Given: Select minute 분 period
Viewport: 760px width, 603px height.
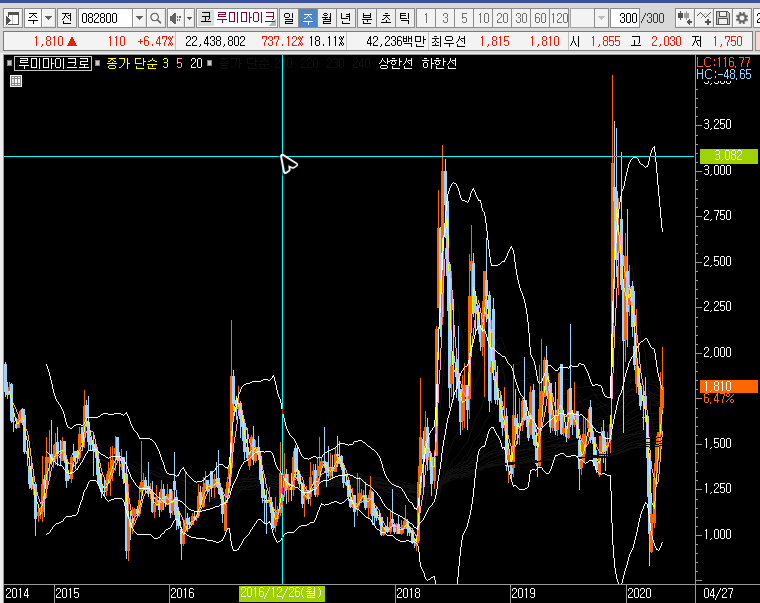Looking at the screenshot, I should click(367, 18).
